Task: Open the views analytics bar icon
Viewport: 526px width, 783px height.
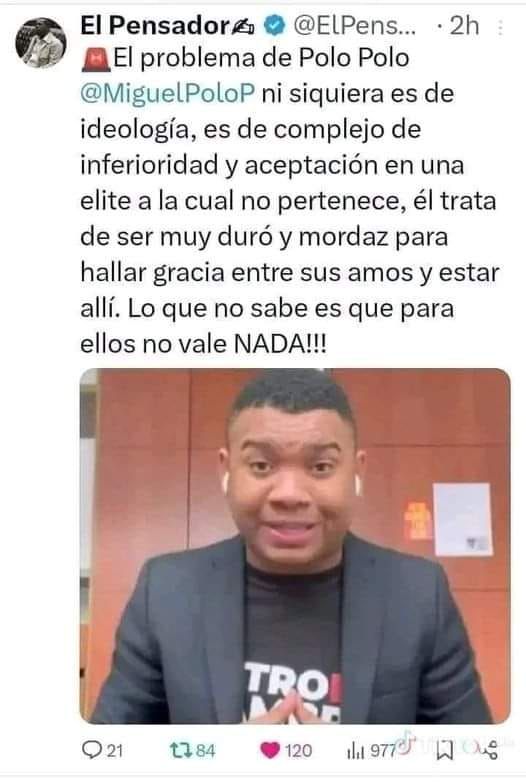Action: (355, 751)
